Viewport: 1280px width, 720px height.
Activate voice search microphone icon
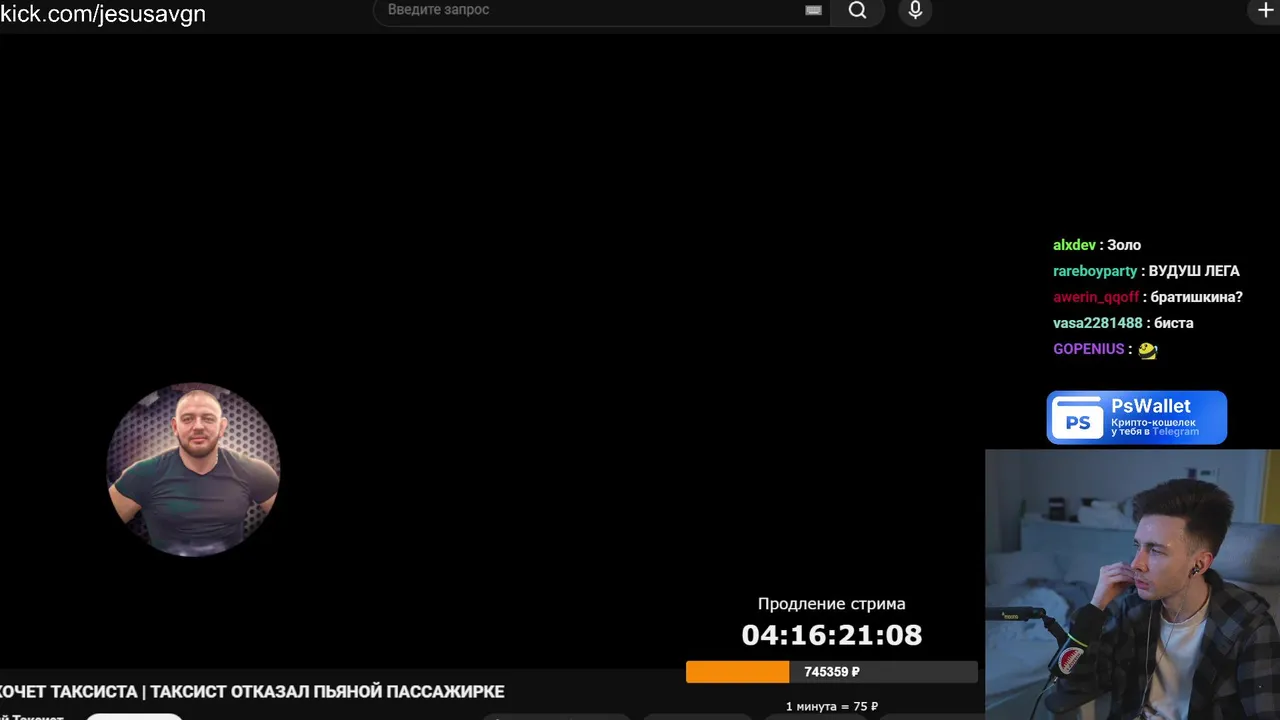pos(915,10)
